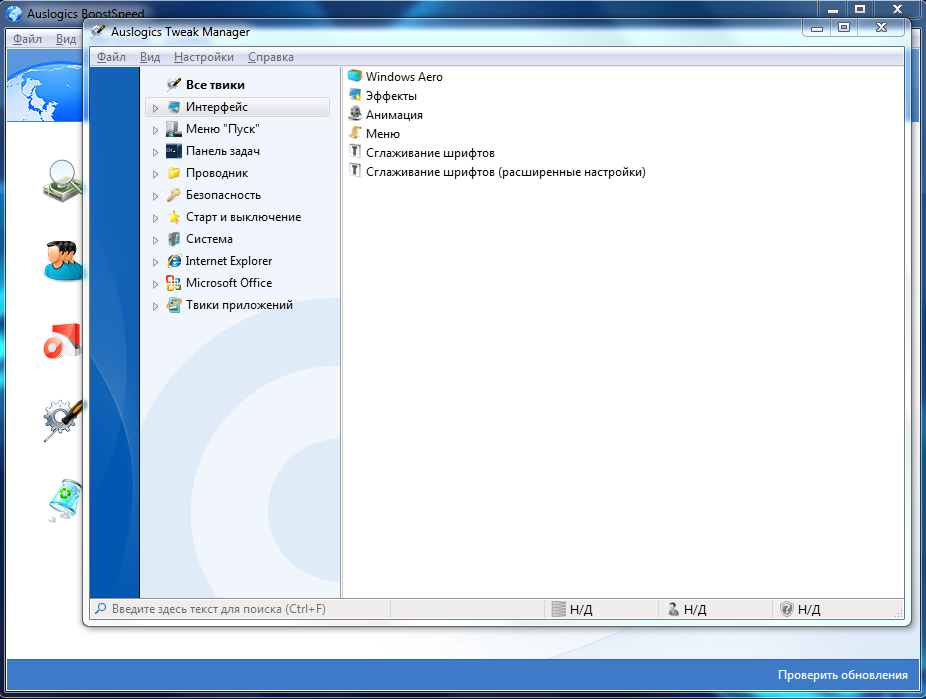Click the Безопасность key icon

point(174,195)
